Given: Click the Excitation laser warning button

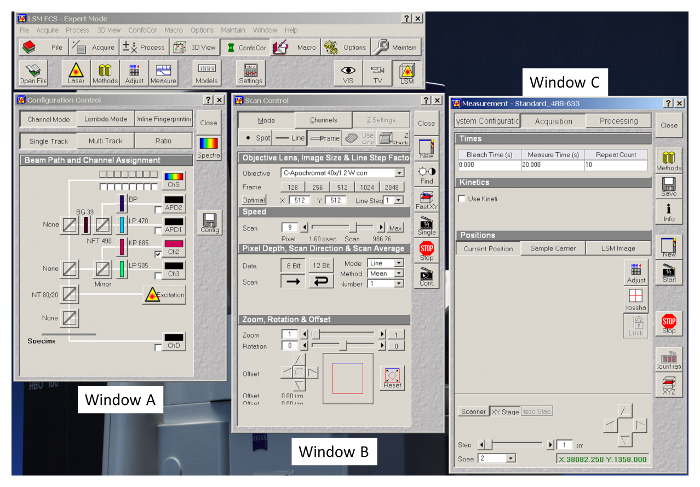Looking at the screenshot, I should pos(165,294).
